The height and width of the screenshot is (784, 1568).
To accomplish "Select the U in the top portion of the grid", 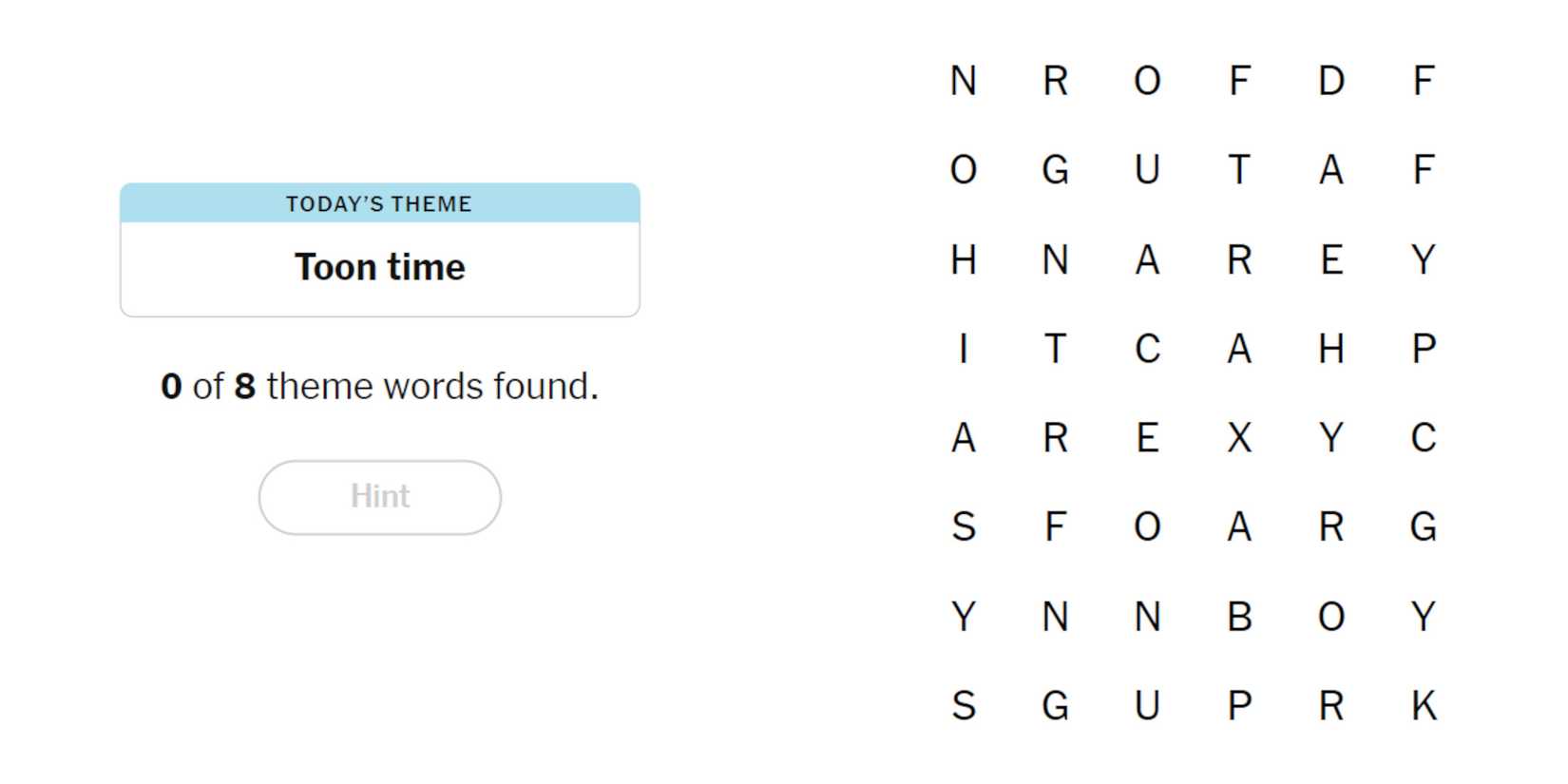I will (x=1147, y=170).
